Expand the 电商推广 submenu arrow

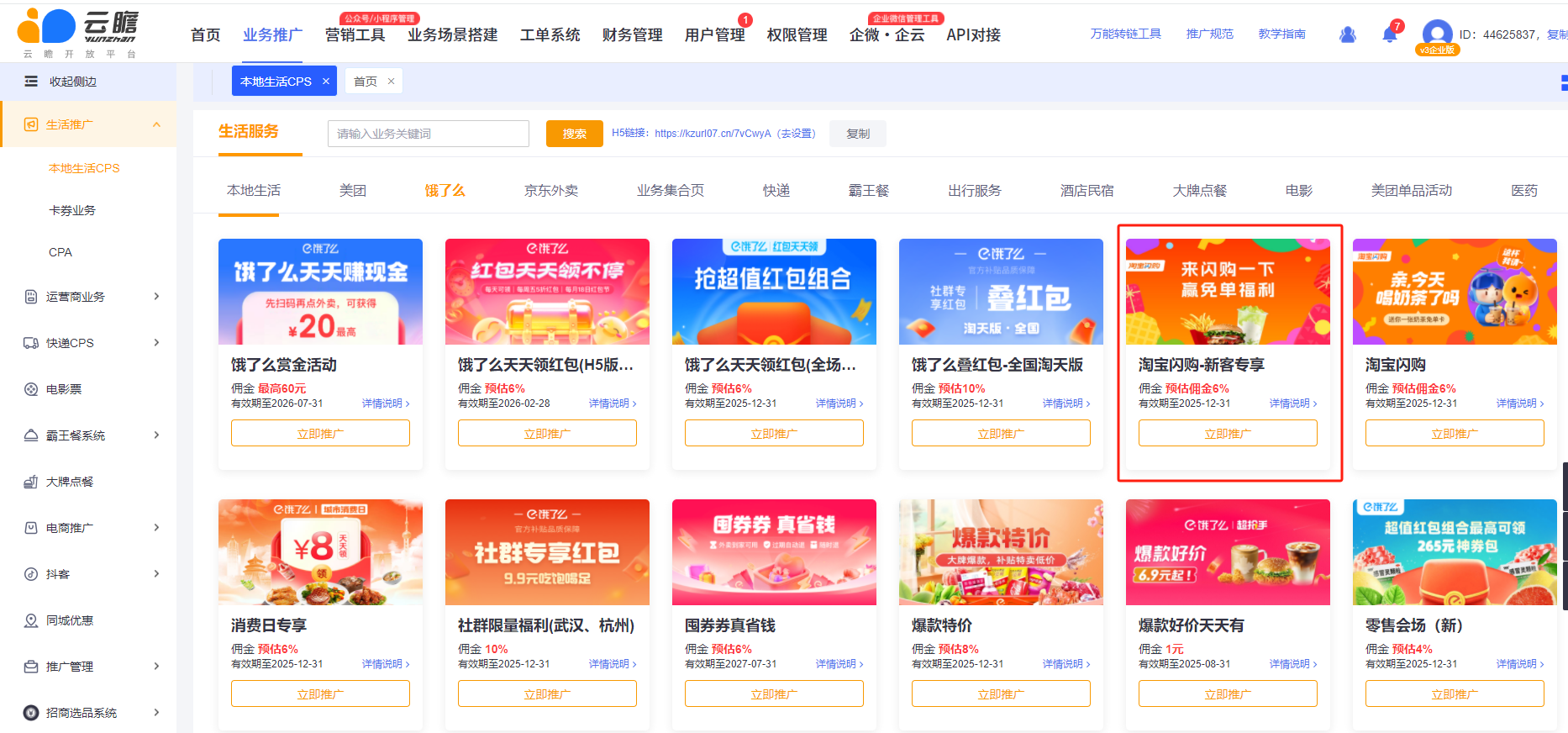point(156,528)
